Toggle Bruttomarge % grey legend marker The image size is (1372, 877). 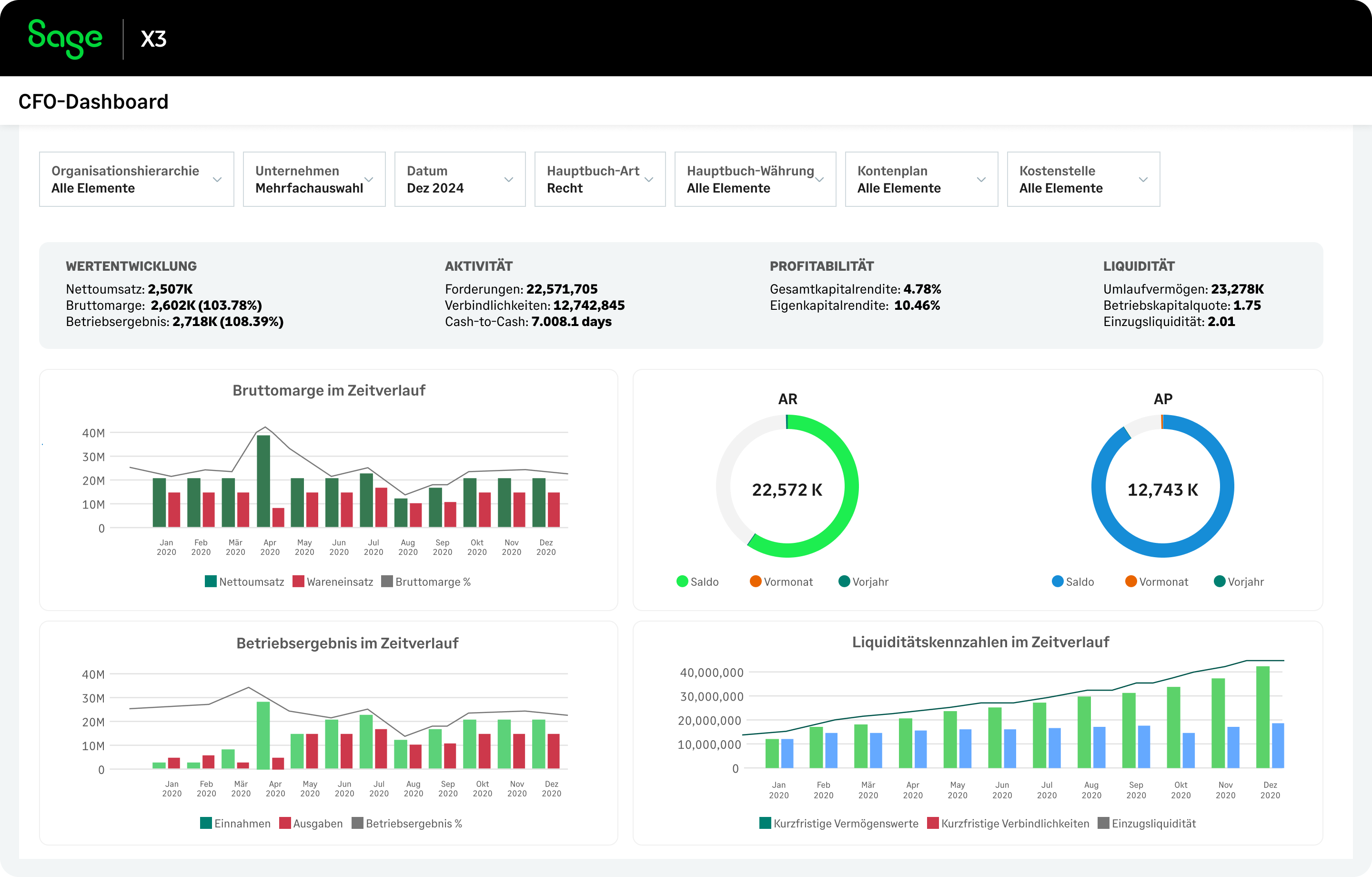(387, 581)
